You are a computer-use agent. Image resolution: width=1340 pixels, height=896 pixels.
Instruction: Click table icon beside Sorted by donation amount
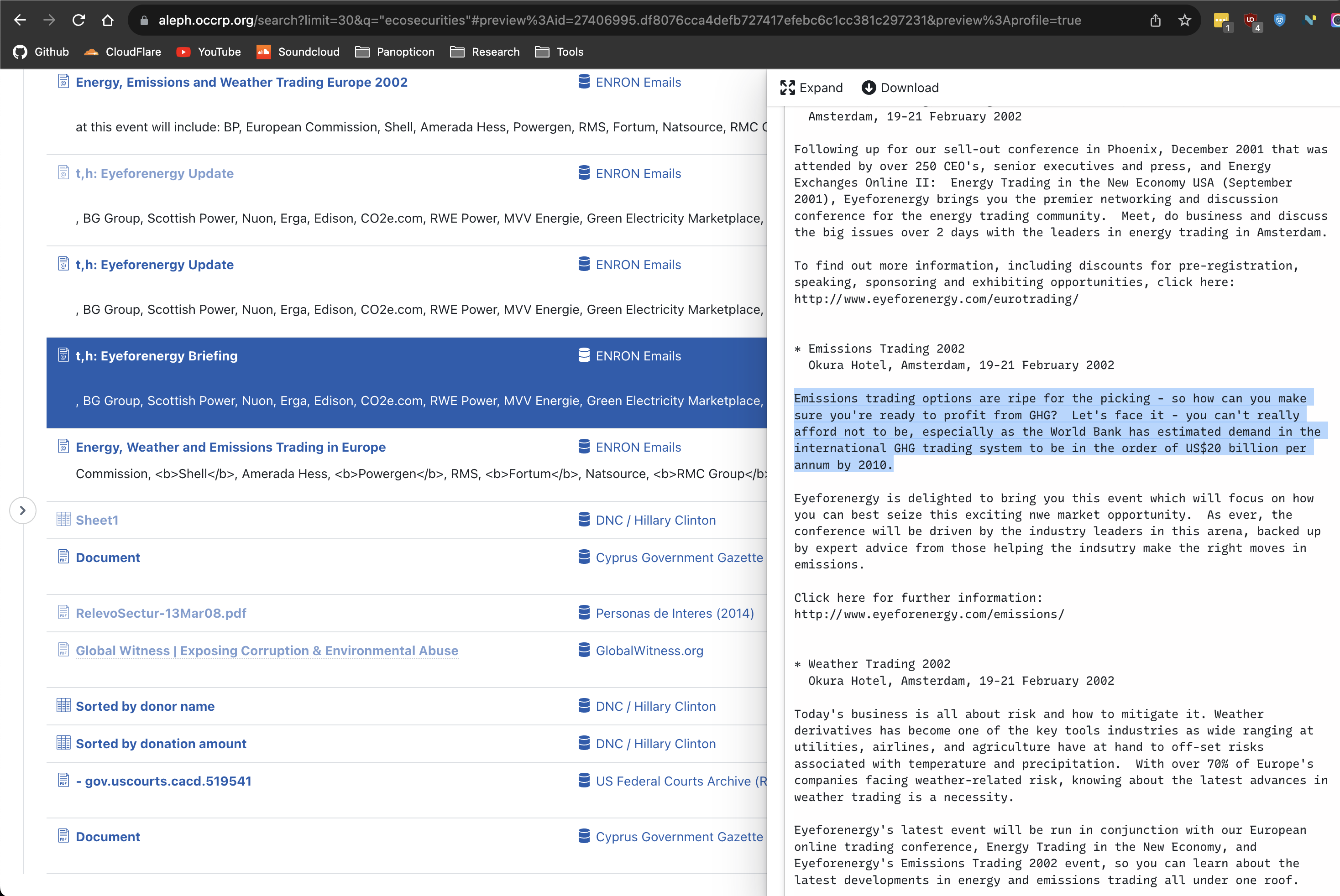coord(63,743)
